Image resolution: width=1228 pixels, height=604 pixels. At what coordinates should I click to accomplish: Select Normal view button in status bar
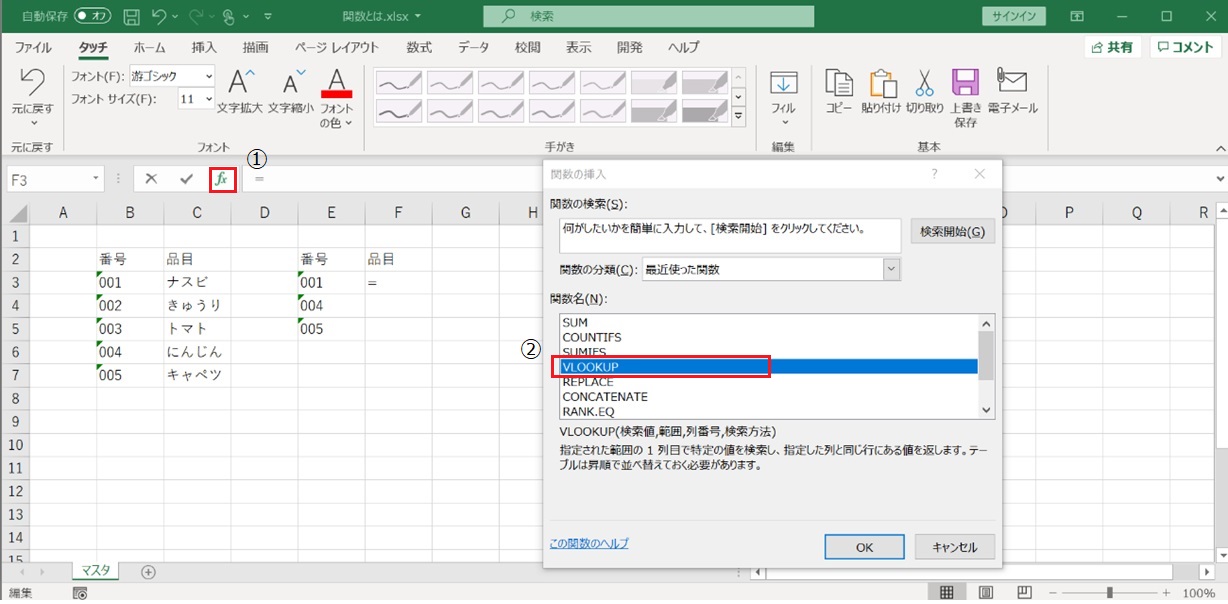coord(946,593)
